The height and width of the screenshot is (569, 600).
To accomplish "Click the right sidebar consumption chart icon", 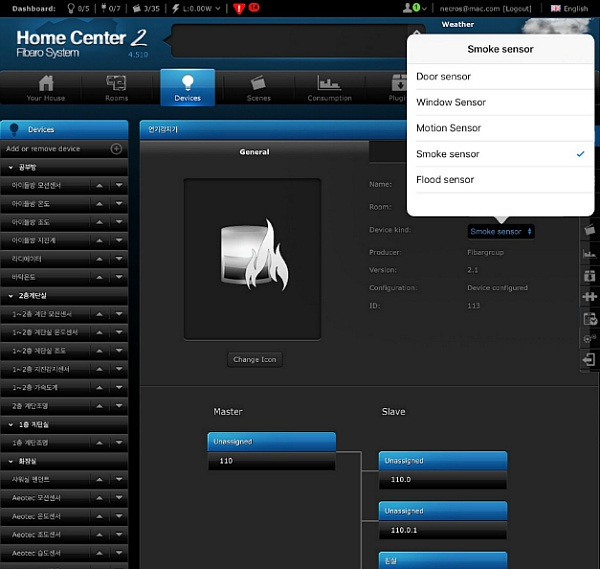I will click(x=590, y=253).
